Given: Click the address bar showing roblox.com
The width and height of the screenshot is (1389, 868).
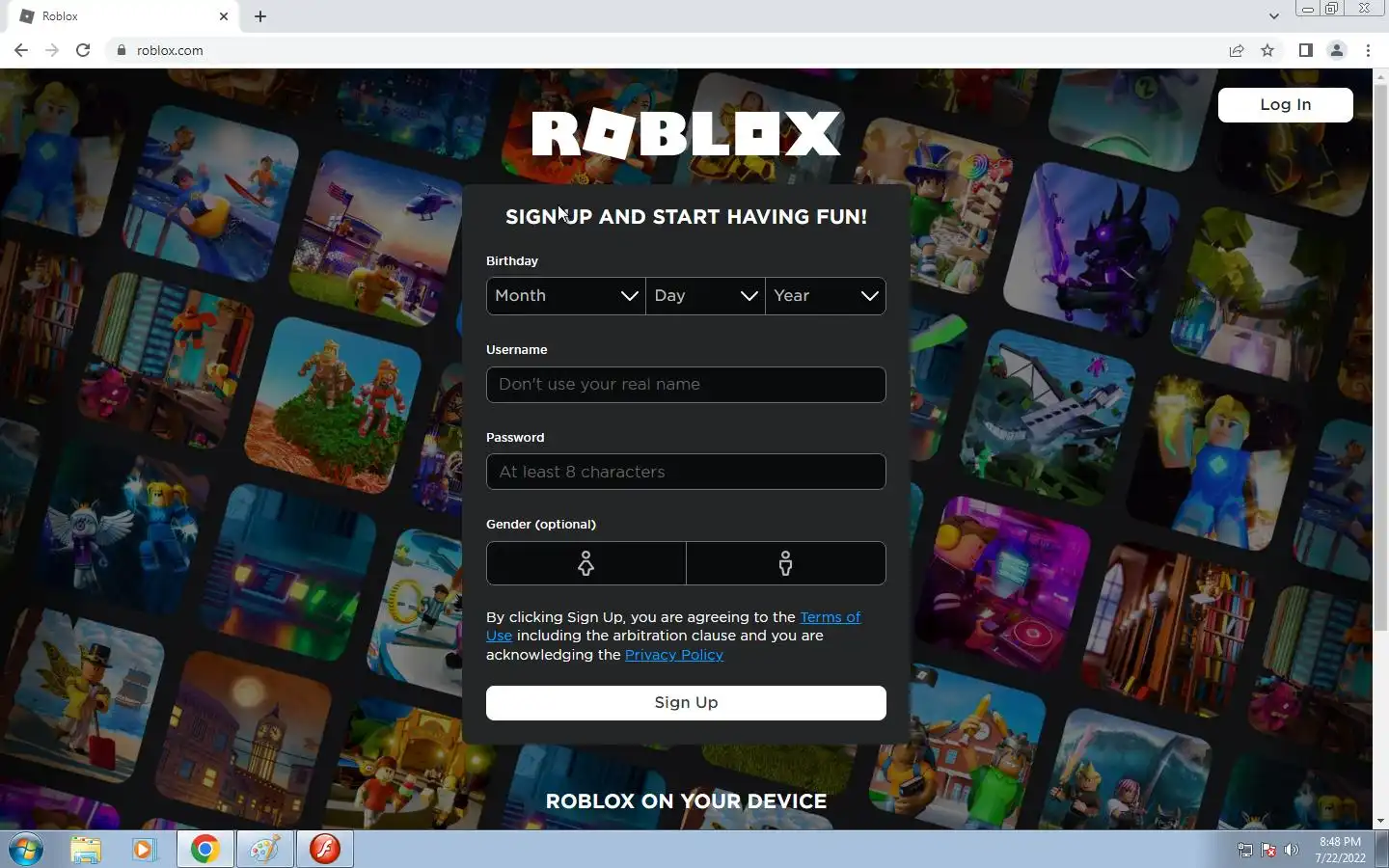Looking at the screenshot, I should click(666, 50).
